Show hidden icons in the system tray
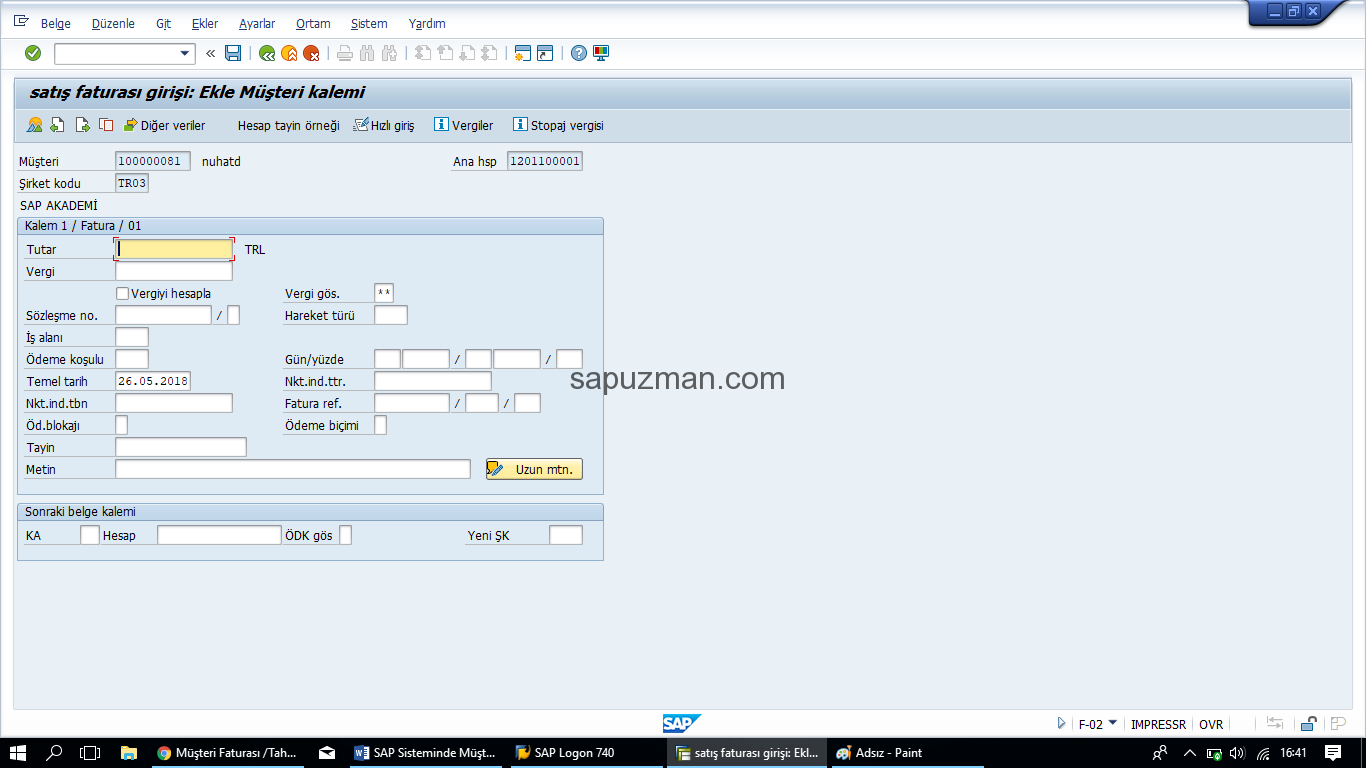The width and height of the screenshot is (1366, 768). 1190,751
